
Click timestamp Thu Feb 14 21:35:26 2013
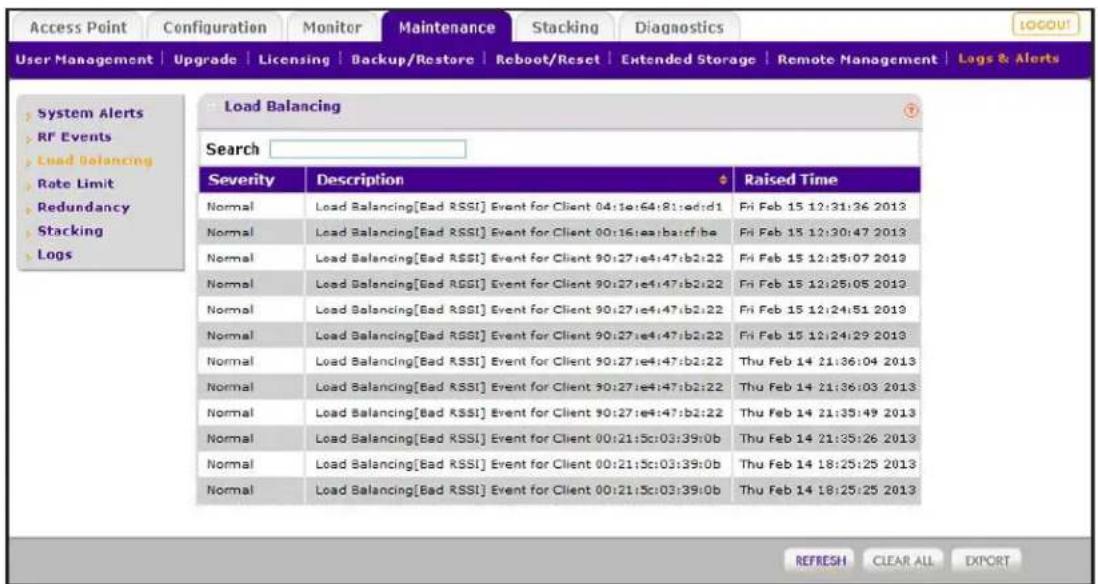[x=828, y=439]
